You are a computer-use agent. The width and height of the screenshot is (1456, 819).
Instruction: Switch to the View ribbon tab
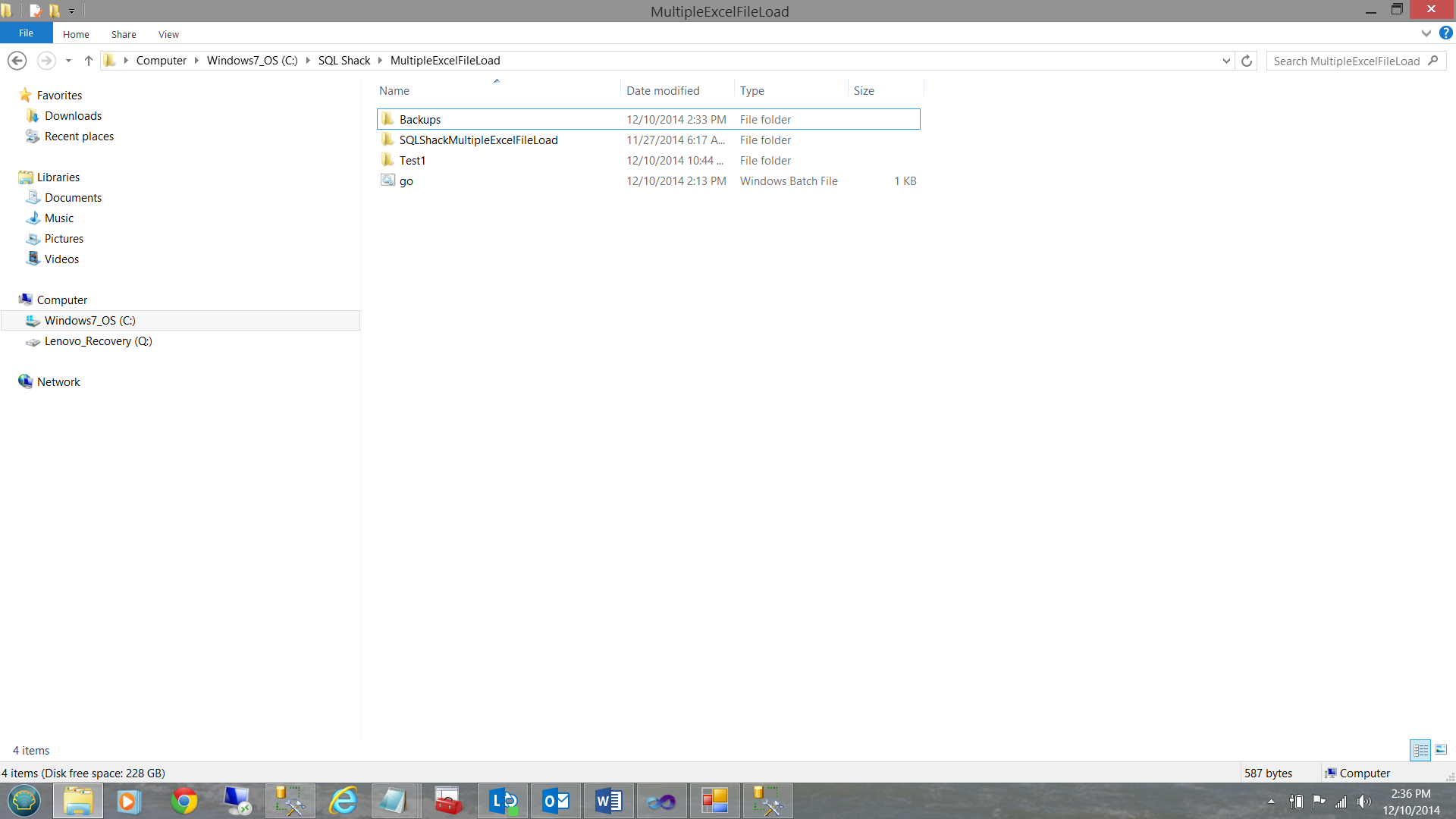tap(168, 34)
